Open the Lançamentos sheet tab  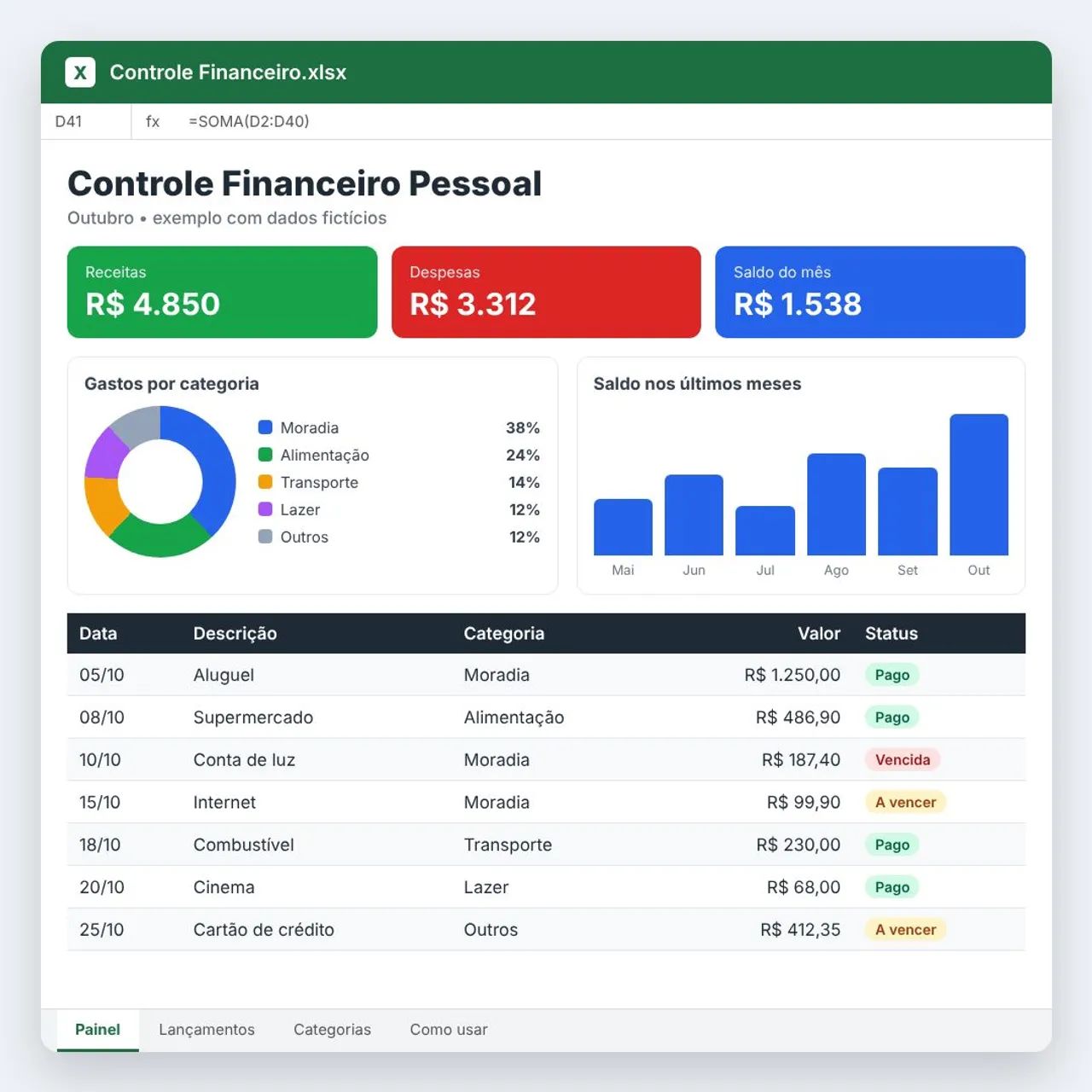click(206, 1030)
